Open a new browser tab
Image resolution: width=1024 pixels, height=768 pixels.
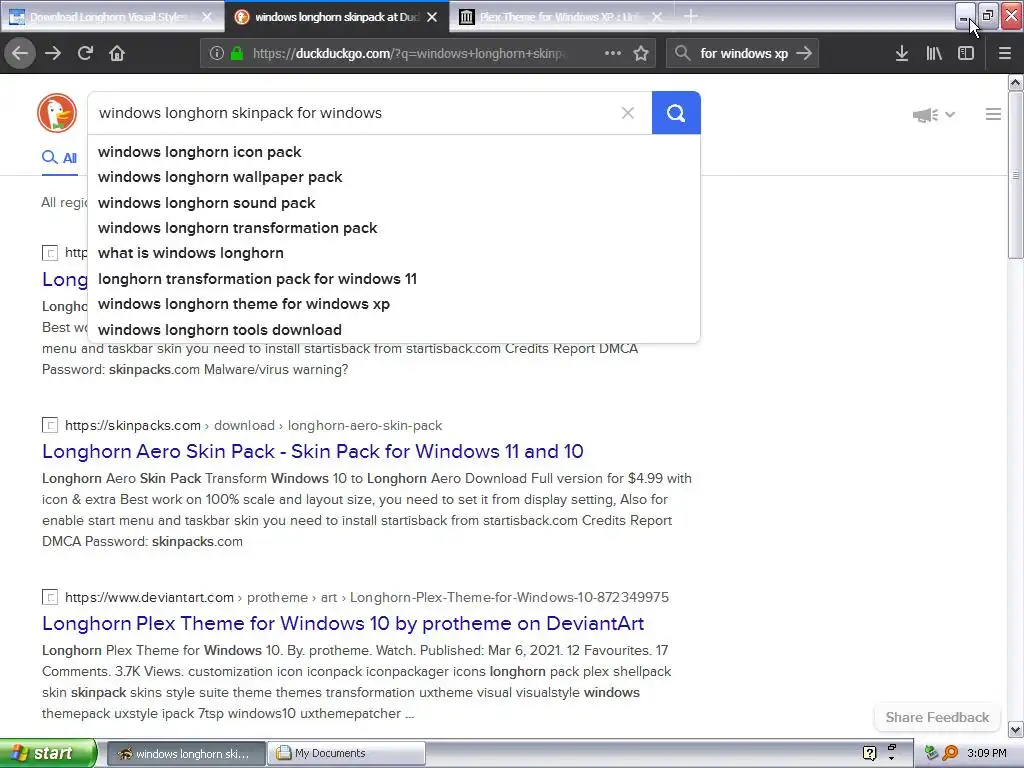tap(691, 16)
